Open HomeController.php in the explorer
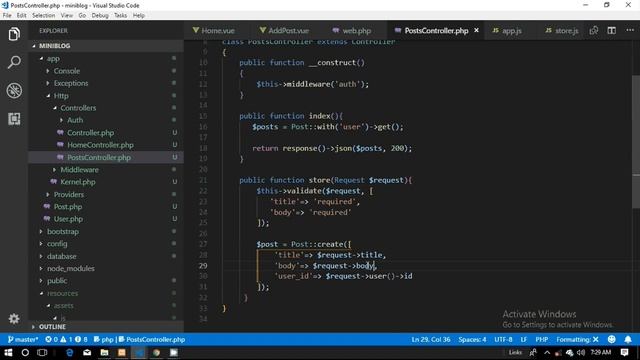The height and width of the screenshot is (360, 640). [100, 145]
